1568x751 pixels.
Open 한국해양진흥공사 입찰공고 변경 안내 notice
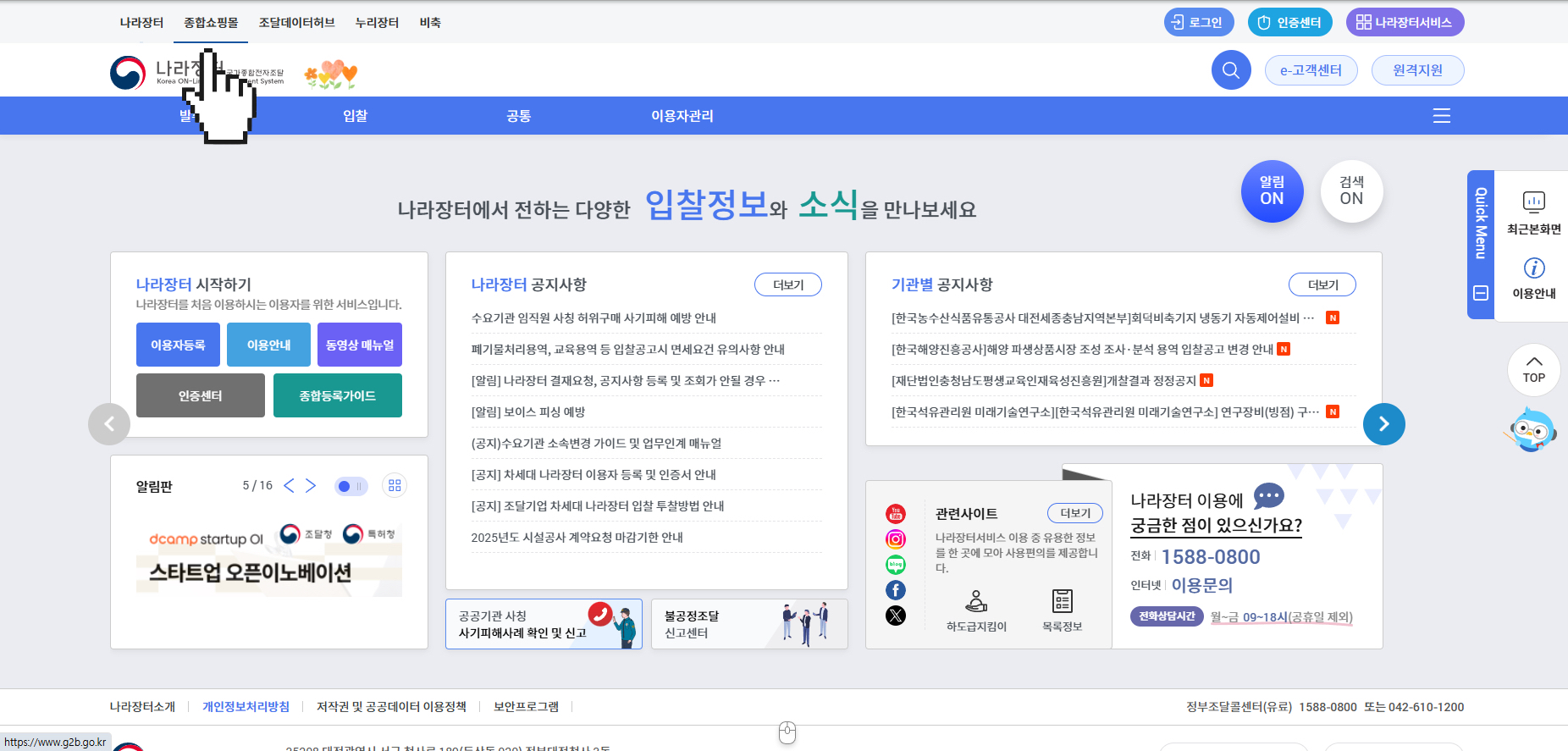(1083, 350)
